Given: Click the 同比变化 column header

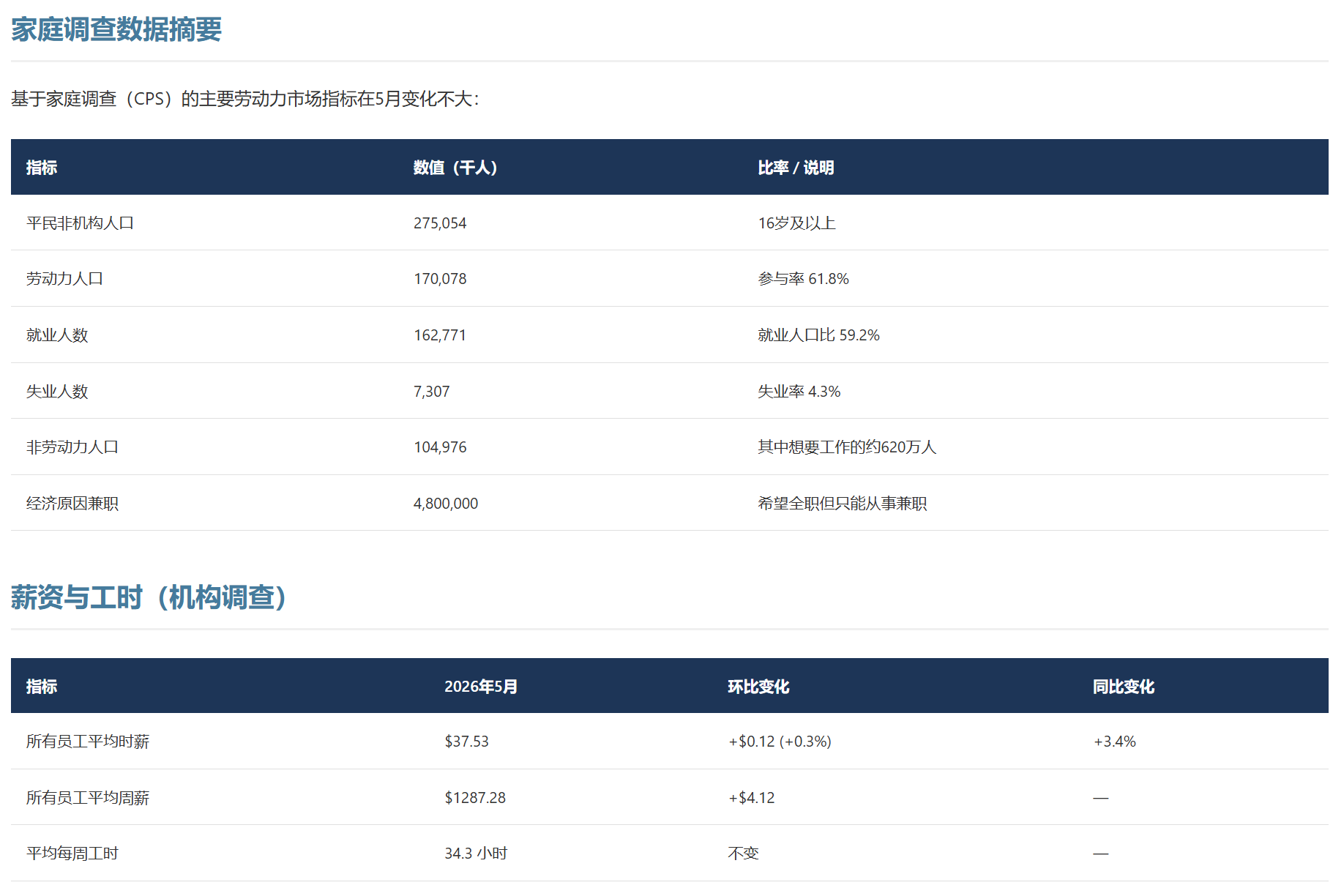Looking at the screenshot, I should click(x=1124, y=687).
